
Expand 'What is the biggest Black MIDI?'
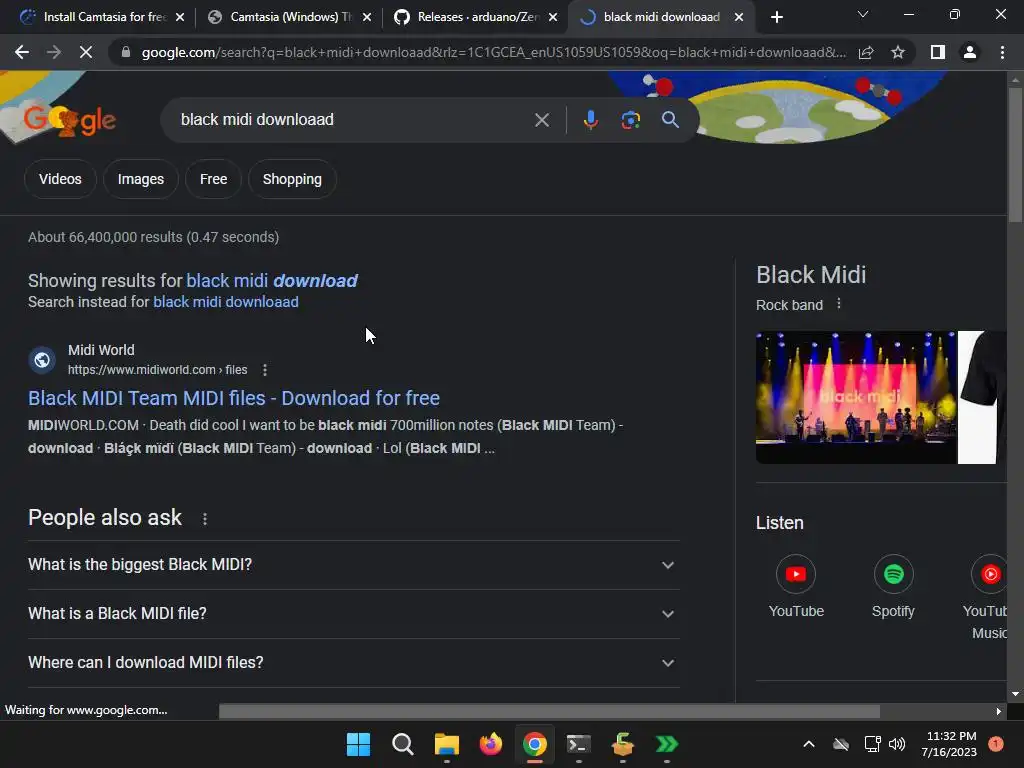tap(353, 565)
